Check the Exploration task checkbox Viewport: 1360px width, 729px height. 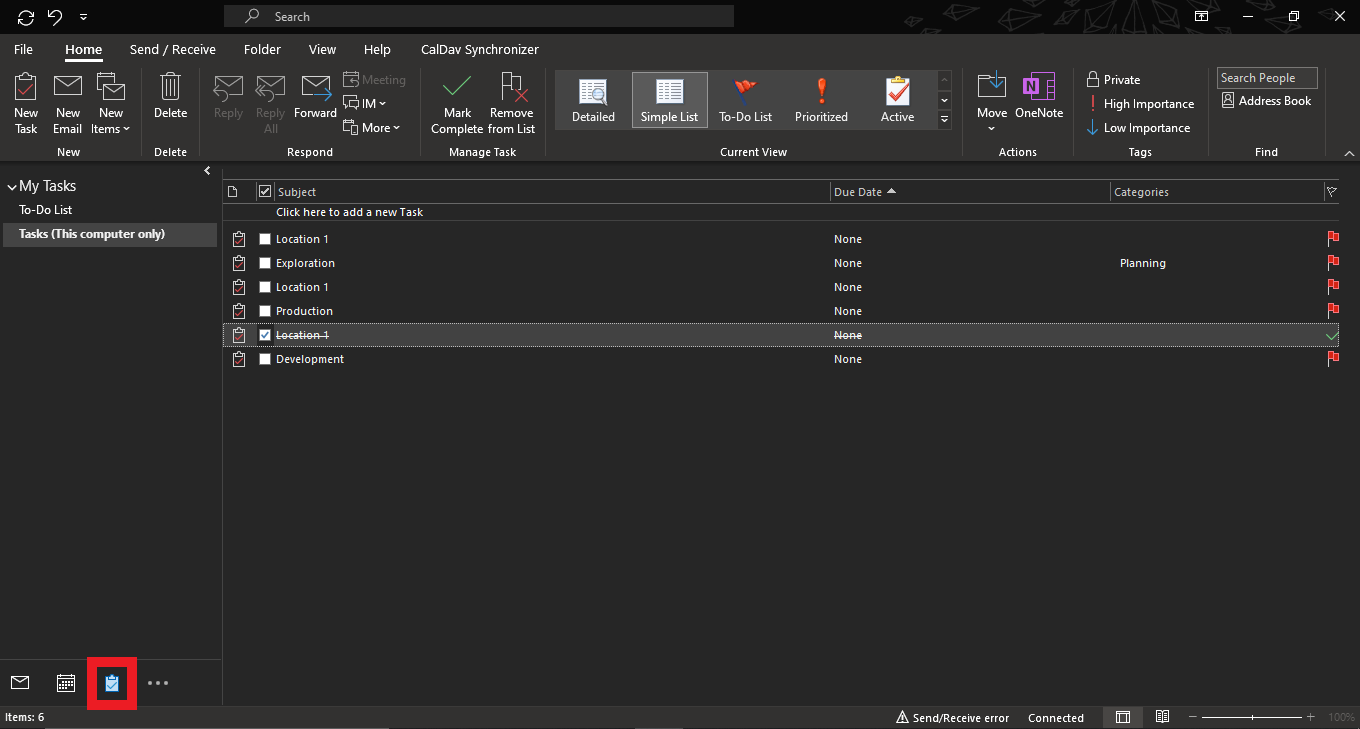(x=265, y=263)
